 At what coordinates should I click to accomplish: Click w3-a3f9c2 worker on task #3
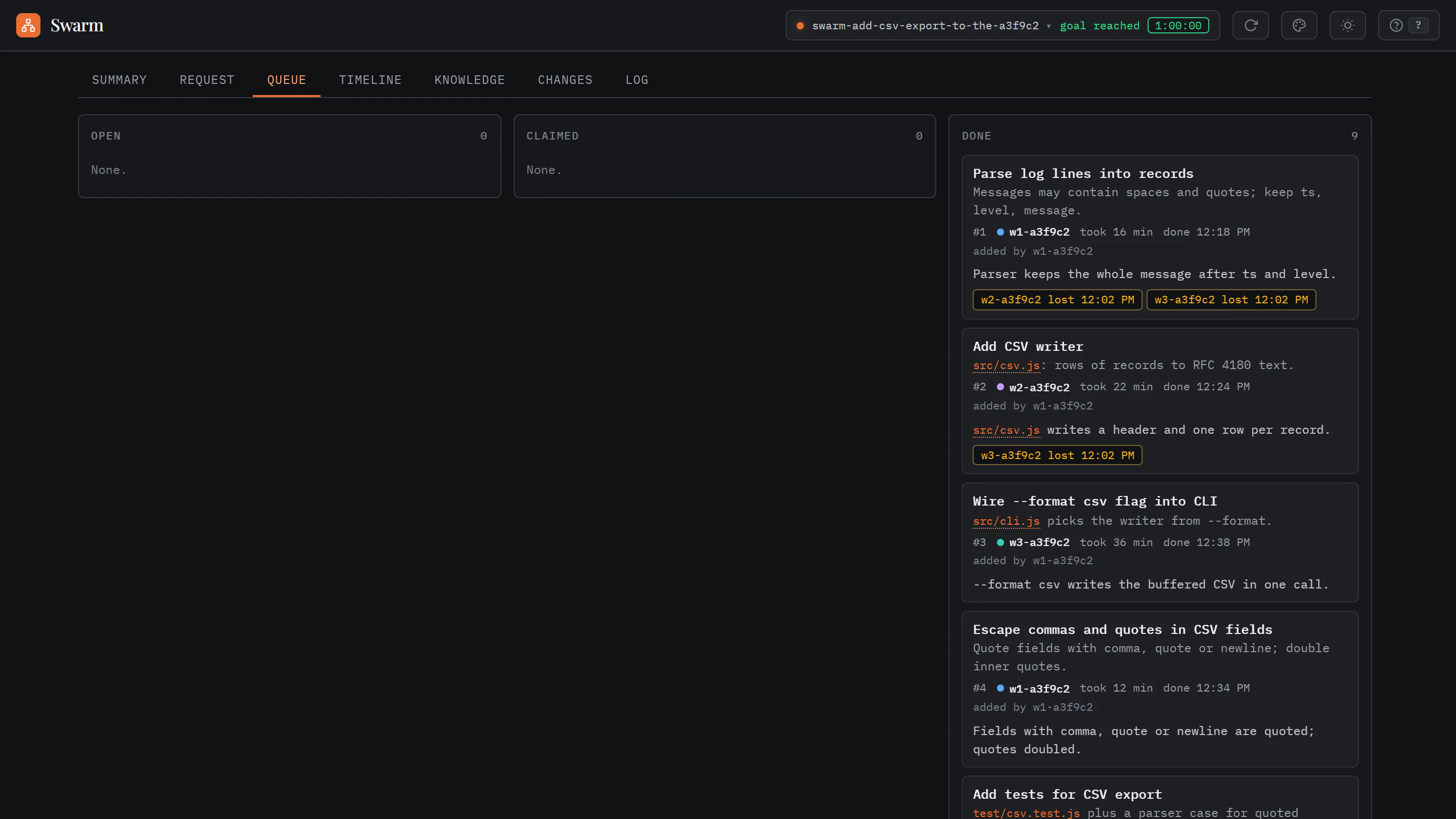(1039, 542)
